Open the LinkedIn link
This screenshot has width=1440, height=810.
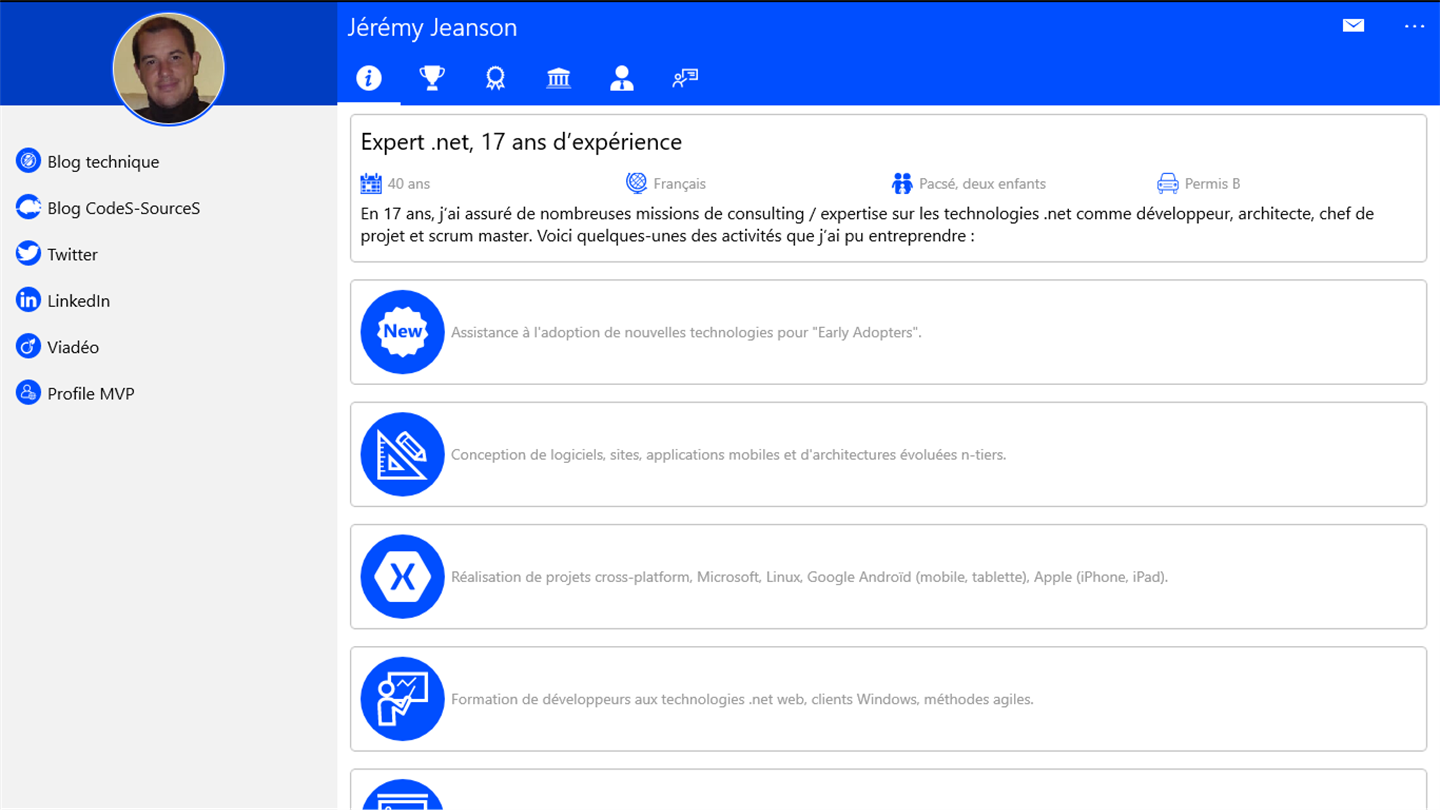[79, 301]
